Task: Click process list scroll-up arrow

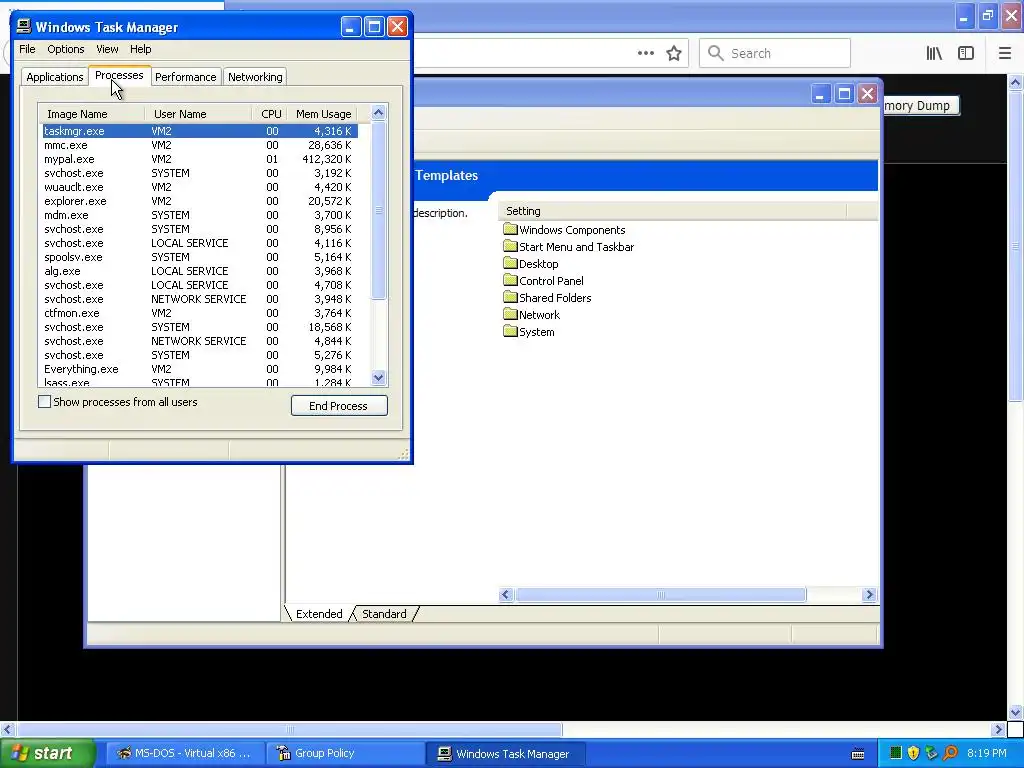Action: tap(378, 113)
